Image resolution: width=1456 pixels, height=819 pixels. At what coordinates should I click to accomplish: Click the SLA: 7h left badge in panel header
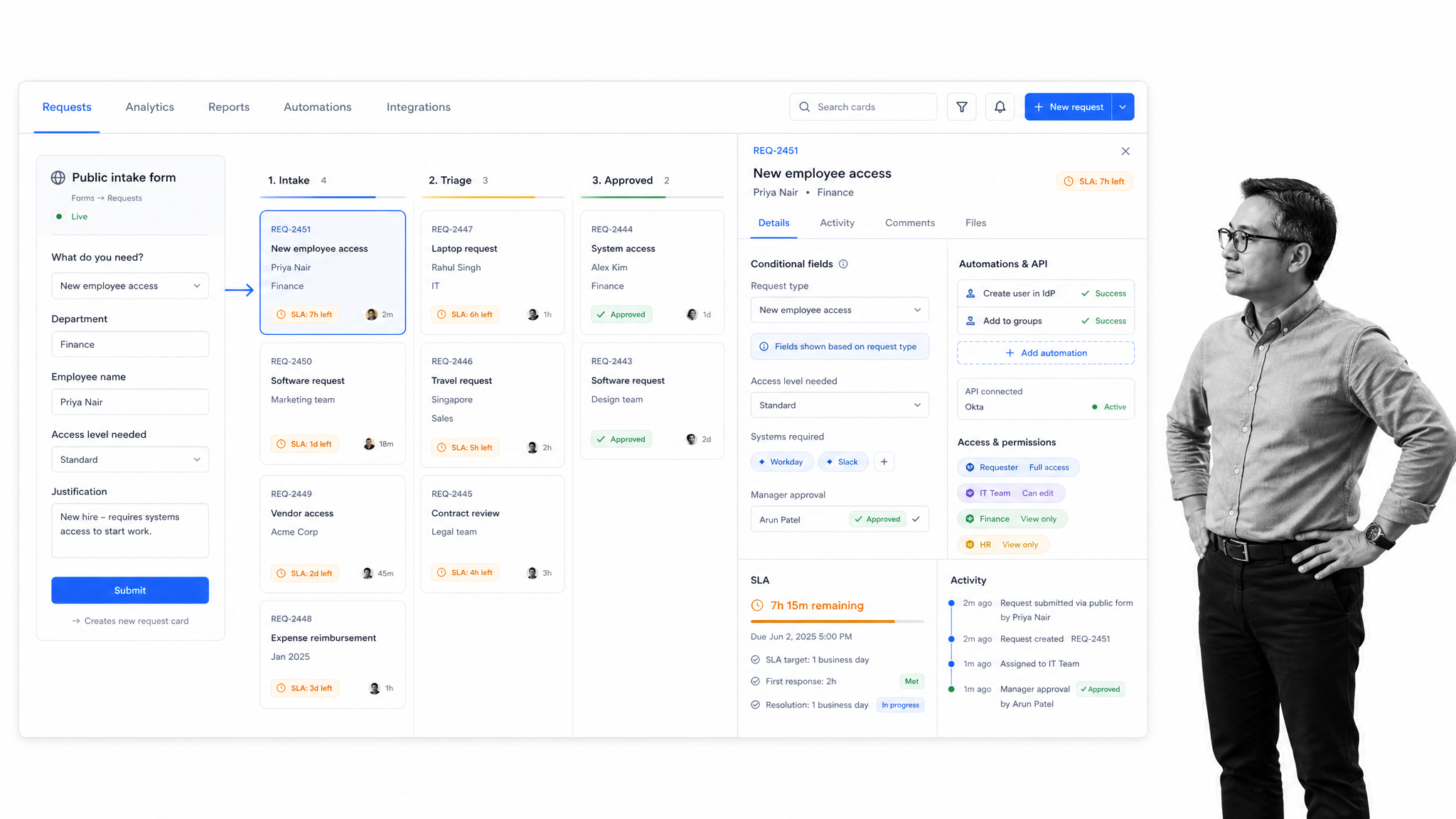coord(1094,181)
